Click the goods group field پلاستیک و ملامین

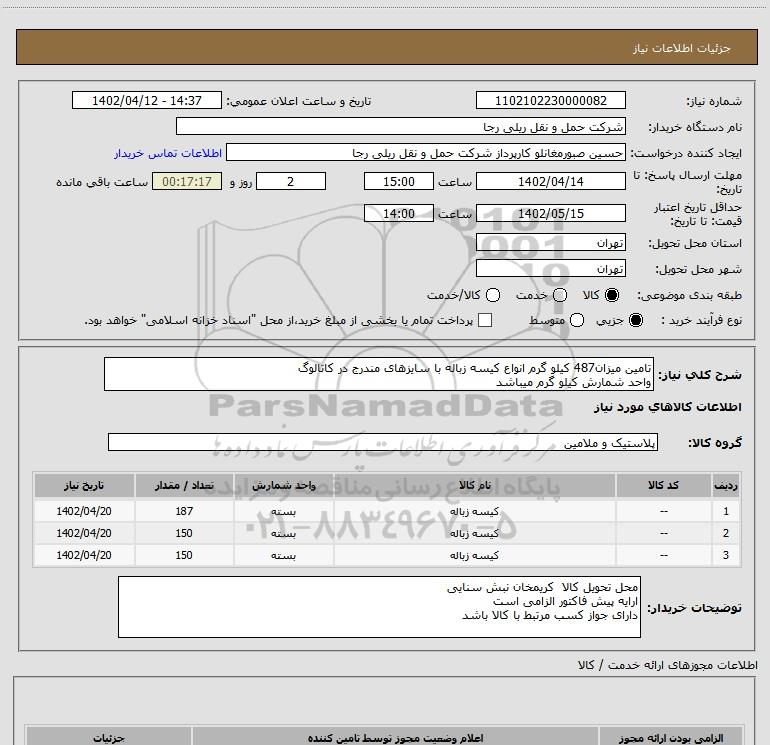click(383, 442)
